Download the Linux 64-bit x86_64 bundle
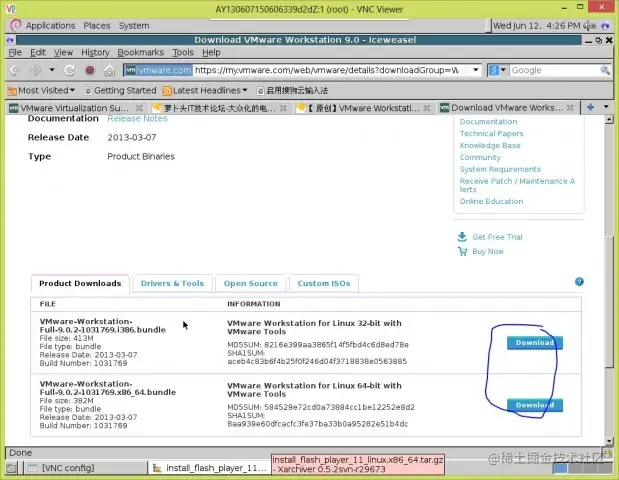This screenshot has width=619, height=480. pos(535,405)
